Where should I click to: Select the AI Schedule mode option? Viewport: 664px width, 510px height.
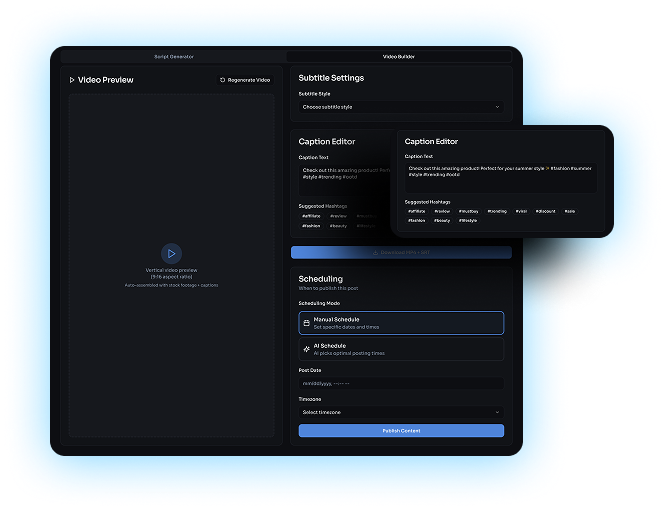[401, 349]
